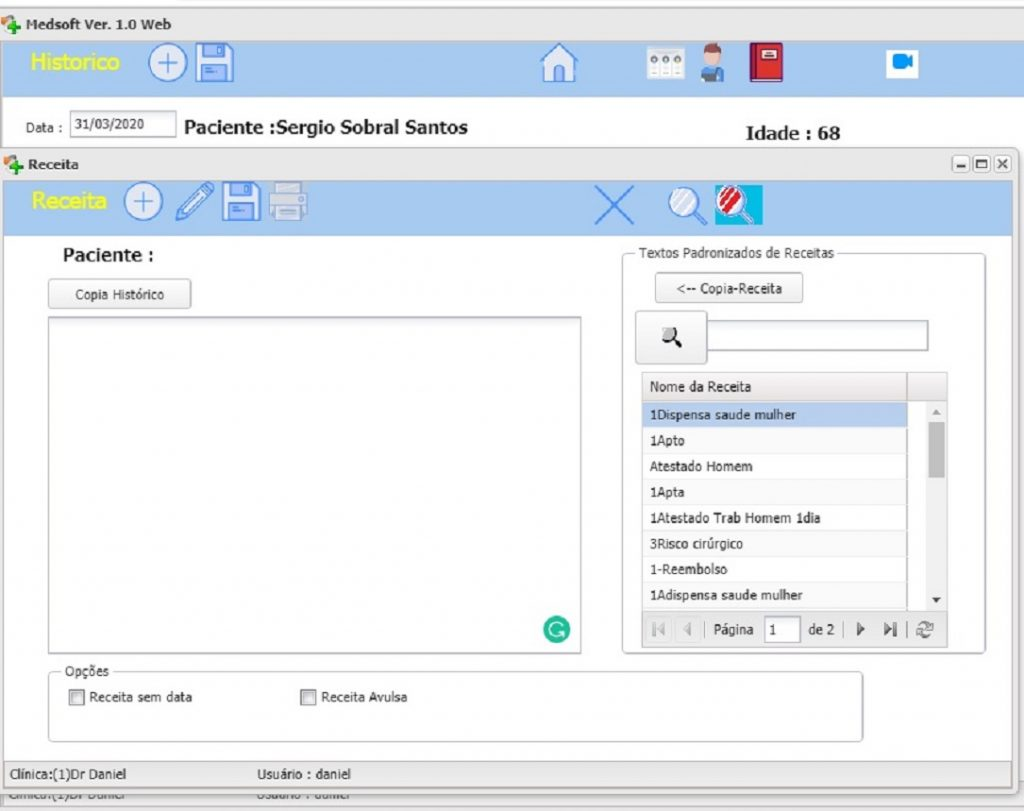
Task: Click the printer icon in Receita toolbar
Action: (288, 202)
